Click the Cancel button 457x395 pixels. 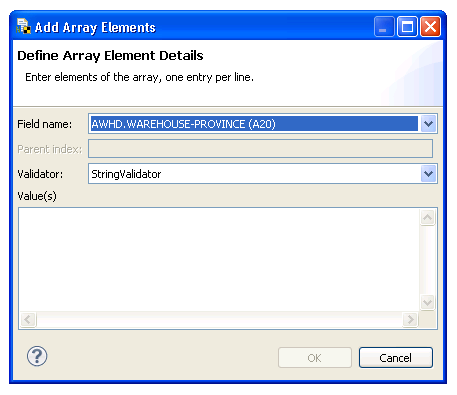point(396,358)
